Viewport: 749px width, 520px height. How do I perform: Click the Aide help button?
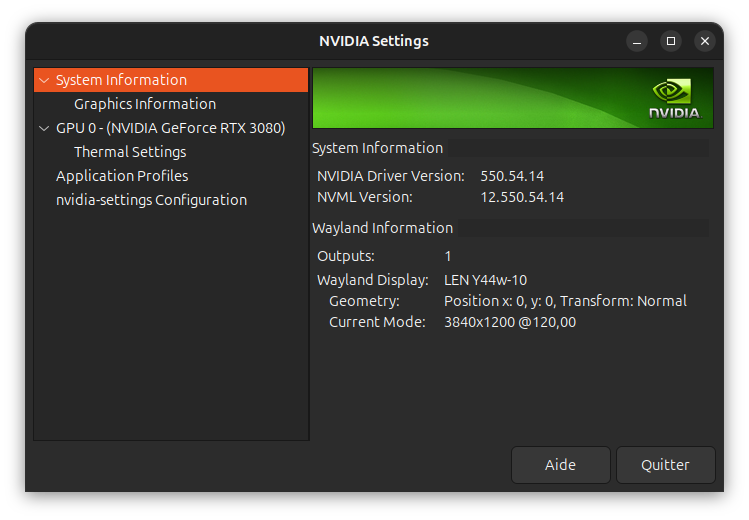point(560,465)
